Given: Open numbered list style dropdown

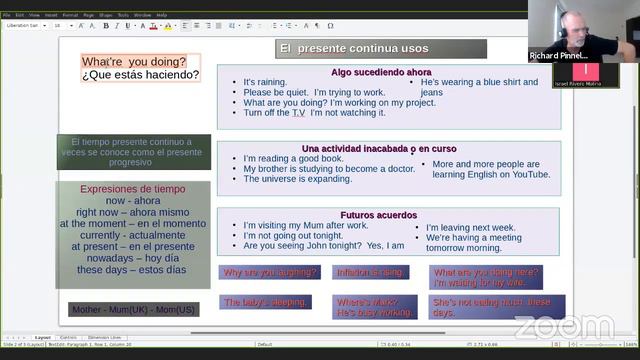Looking at the screenshot, I should point(296,26).
